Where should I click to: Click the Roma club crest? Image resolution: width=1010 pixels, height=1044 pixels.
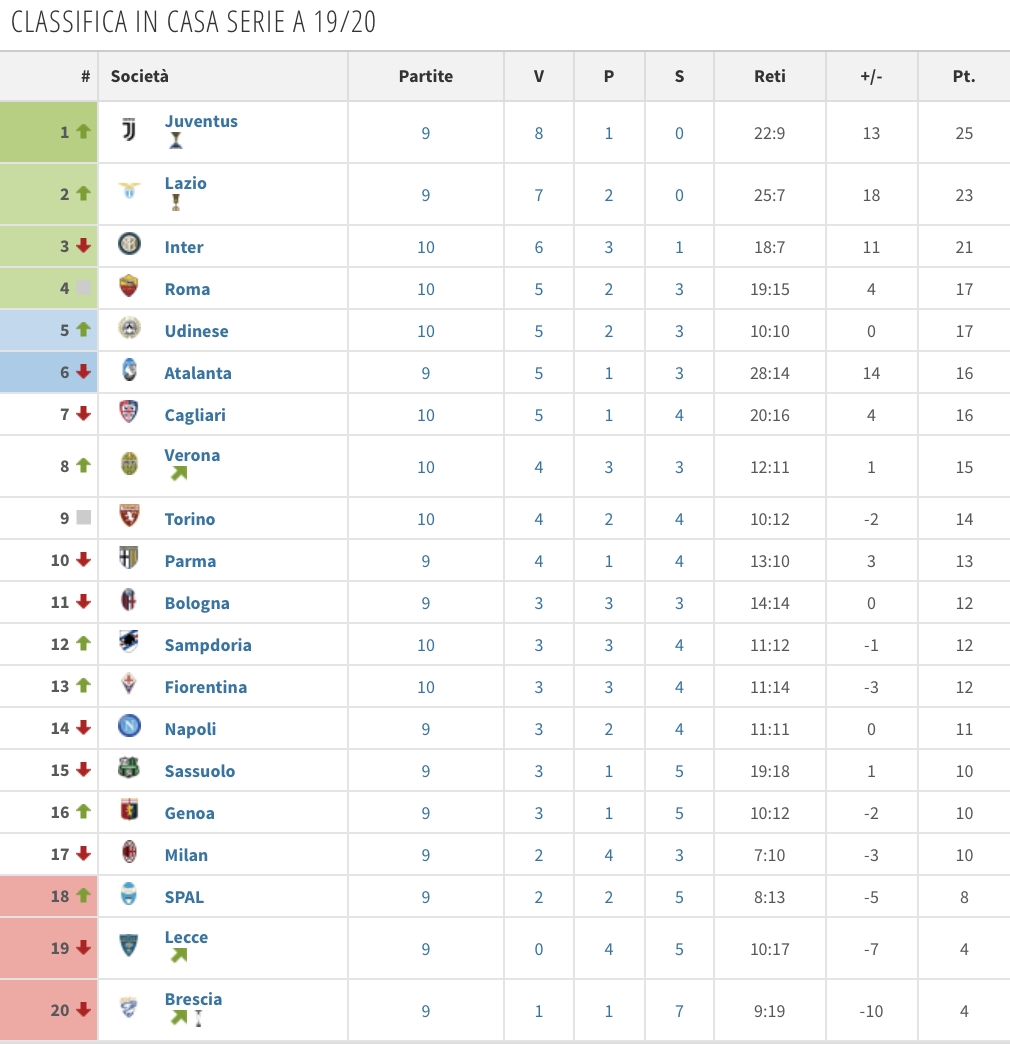click(x=129, y=287)
